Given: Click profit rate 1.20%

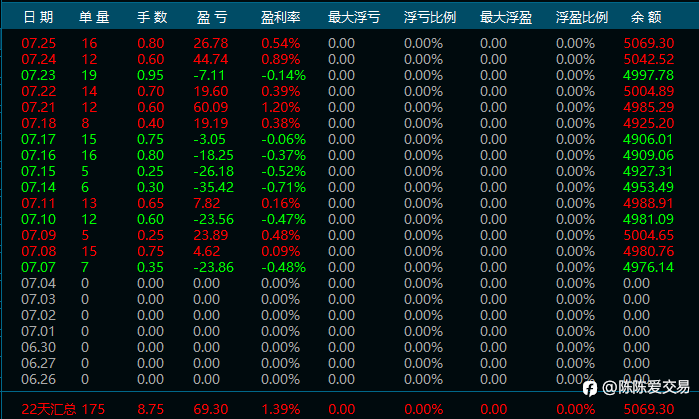Looking at the screenshot, I should (281, 107).
